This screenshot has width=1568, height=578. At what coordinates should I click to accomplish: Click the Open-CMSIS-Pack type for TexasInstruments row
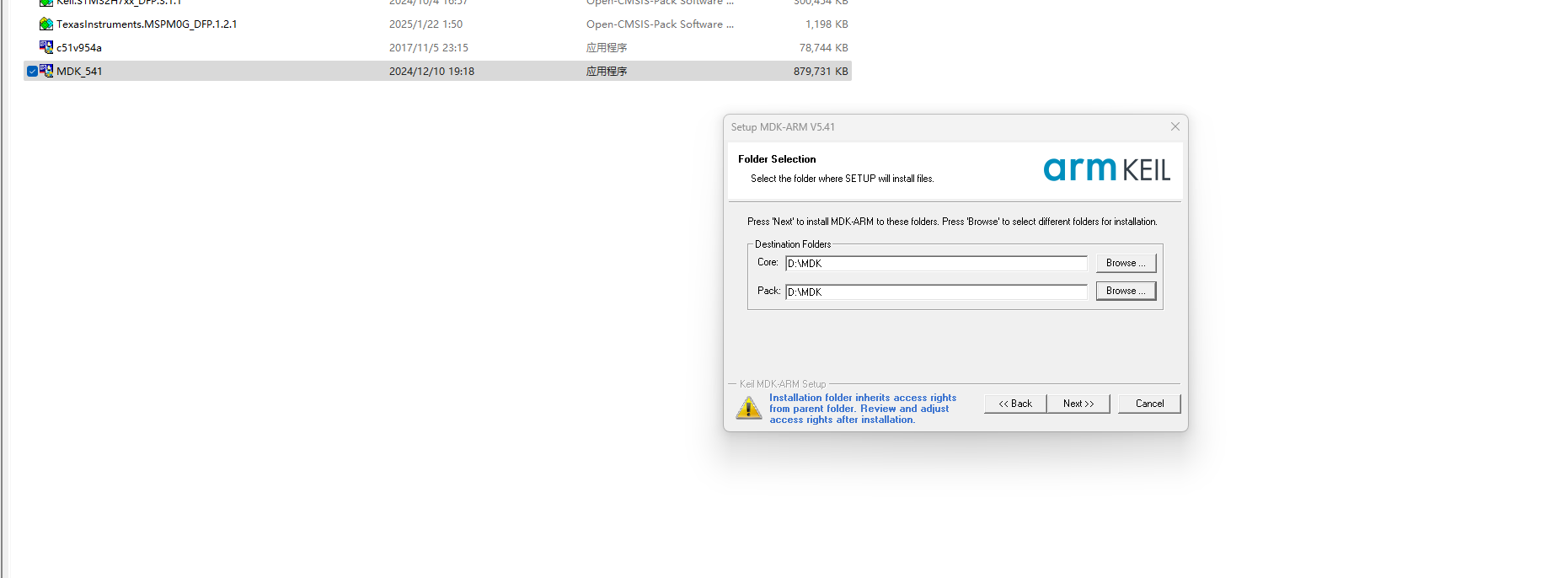tap(660, 24)
